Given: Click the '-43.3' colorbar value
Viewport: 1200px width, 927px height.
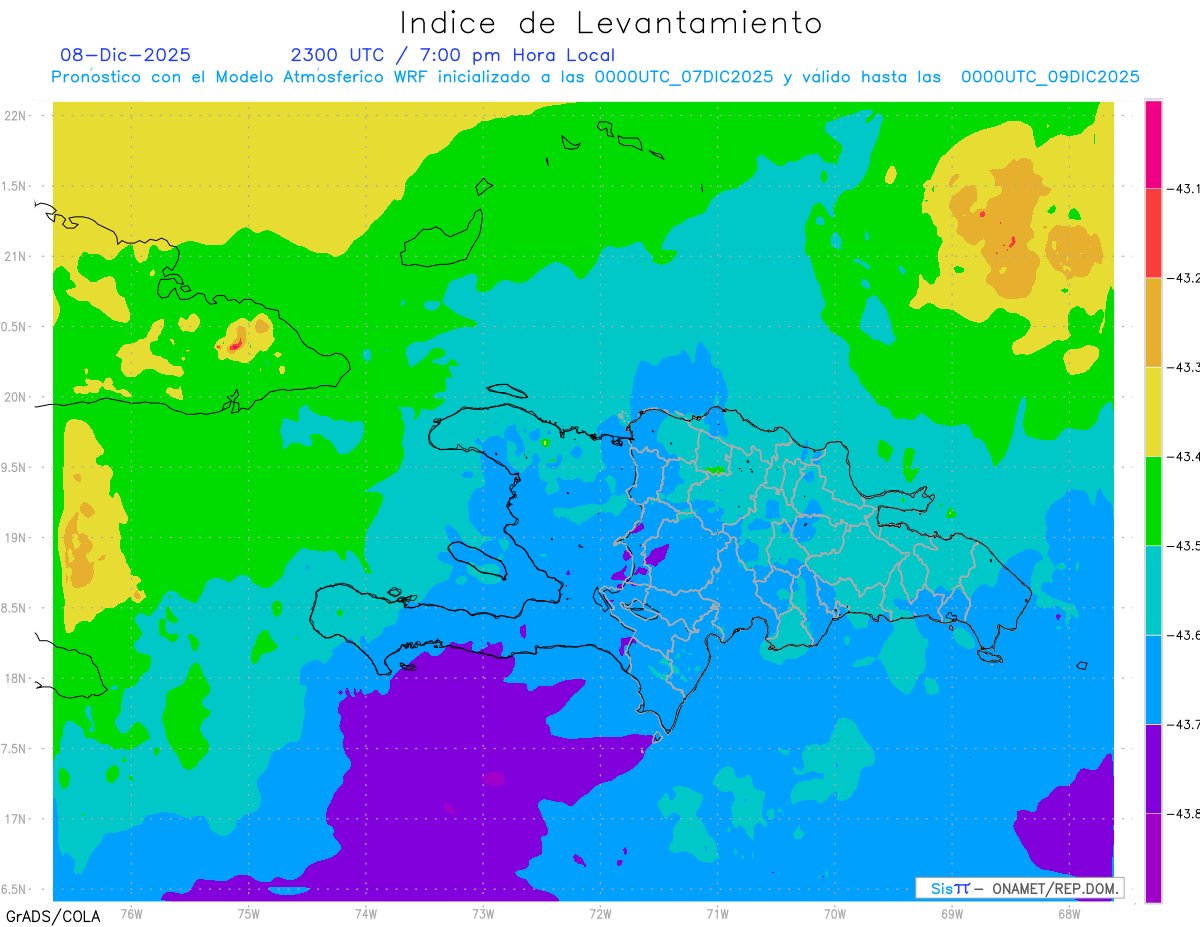Looking at the screenshot, I should (x=1185, y=367).
